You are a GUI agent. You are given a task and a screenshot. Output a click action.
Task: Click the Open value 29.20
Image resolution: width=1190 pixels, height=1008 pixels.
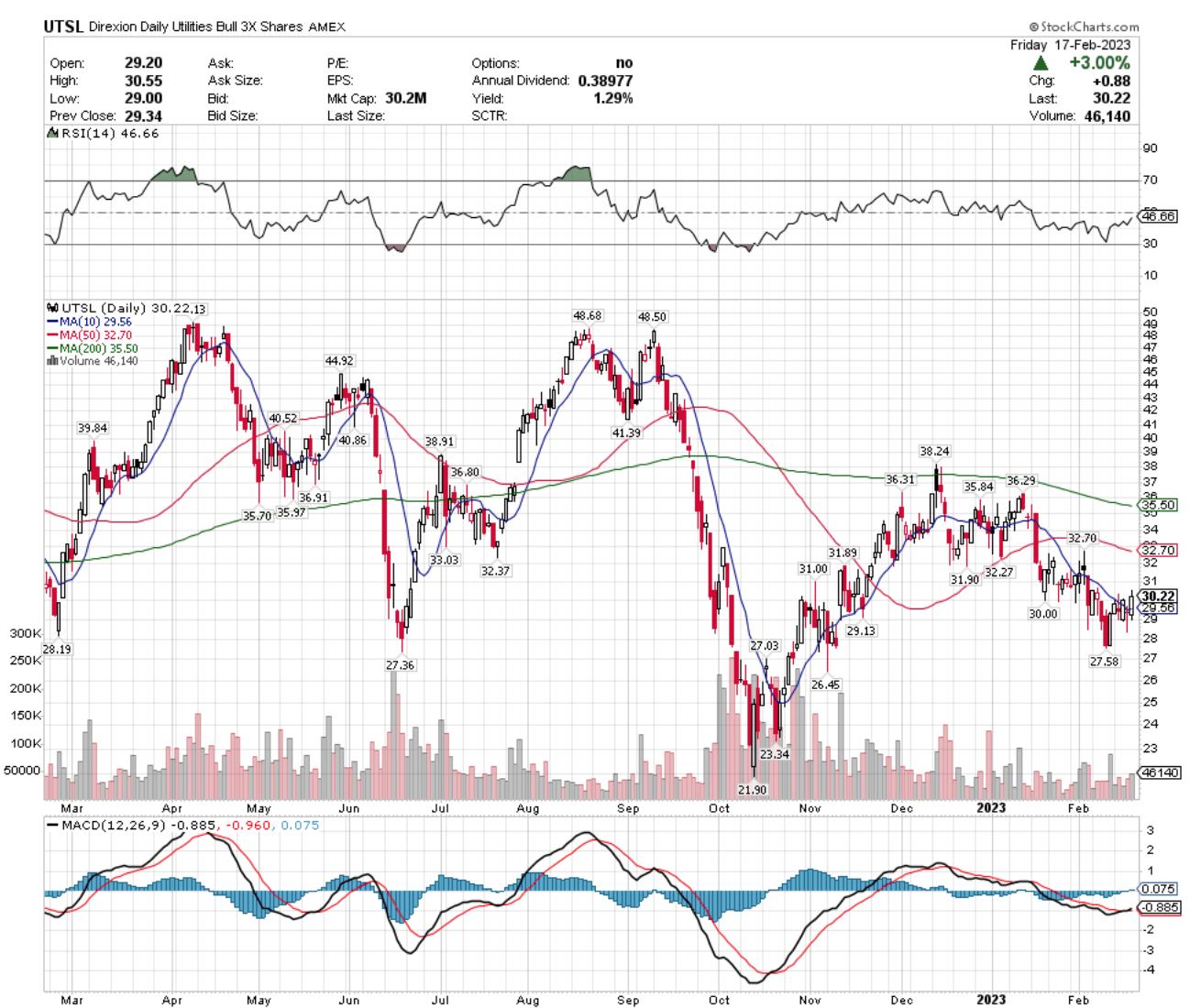(x=144, y=63)
